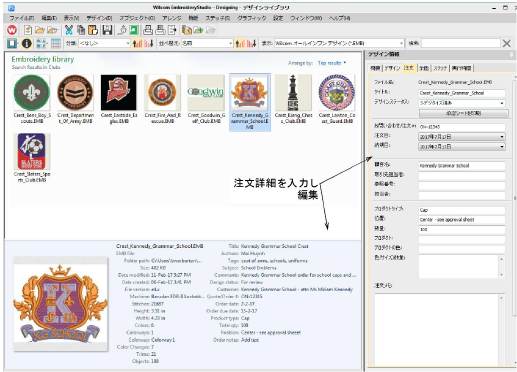Image resolution: width=517 pixels, height=372 pixels.
Task: Click the customer name field Kennedy Grammar School
Action: (x=462, y=166)
